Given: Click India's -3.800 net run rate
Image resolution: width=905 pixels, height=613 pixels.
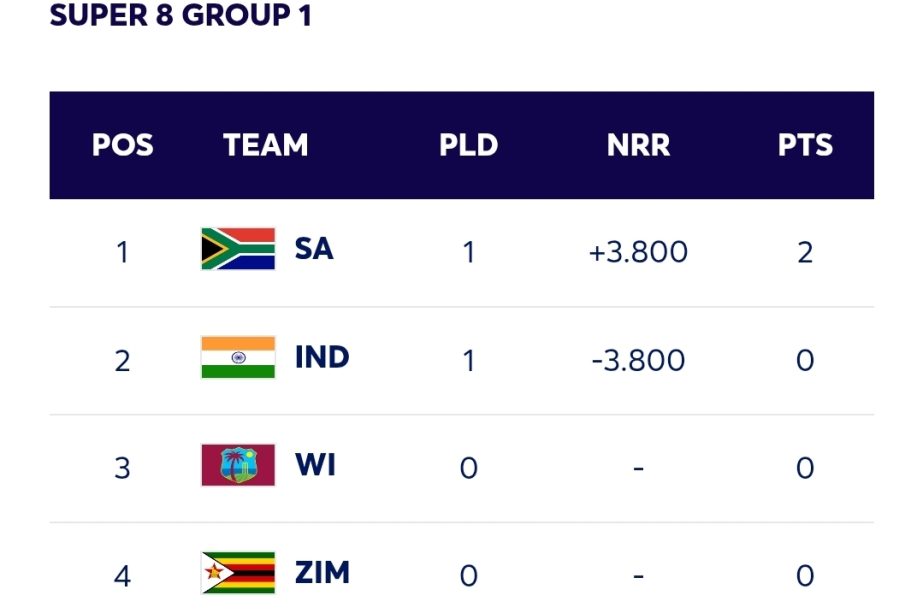Looking at the screenshot, I should [638, 359].
